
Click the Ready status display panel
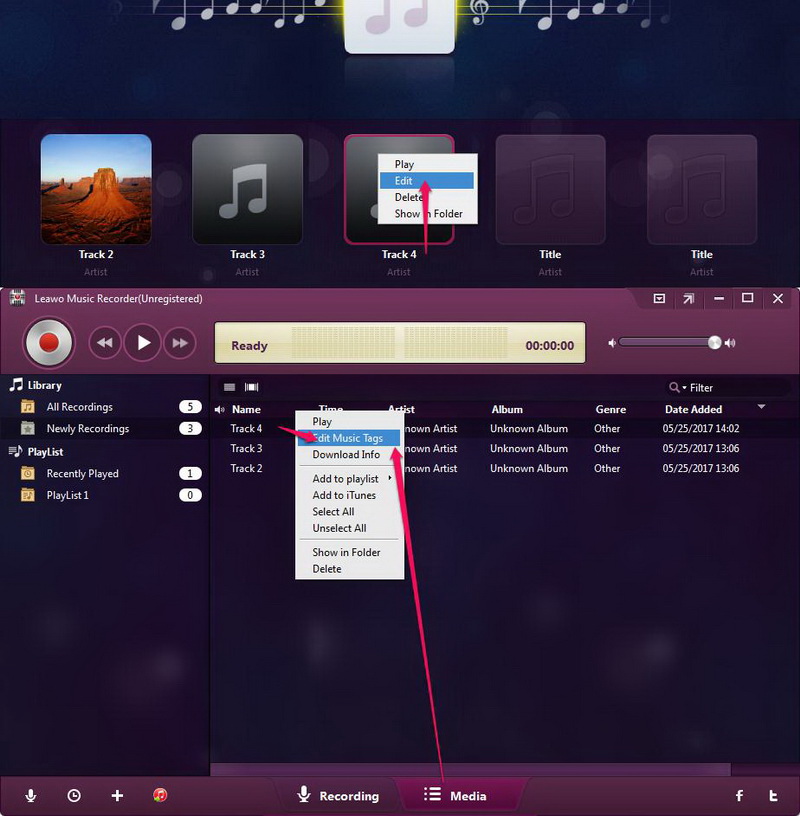point(400,342)
